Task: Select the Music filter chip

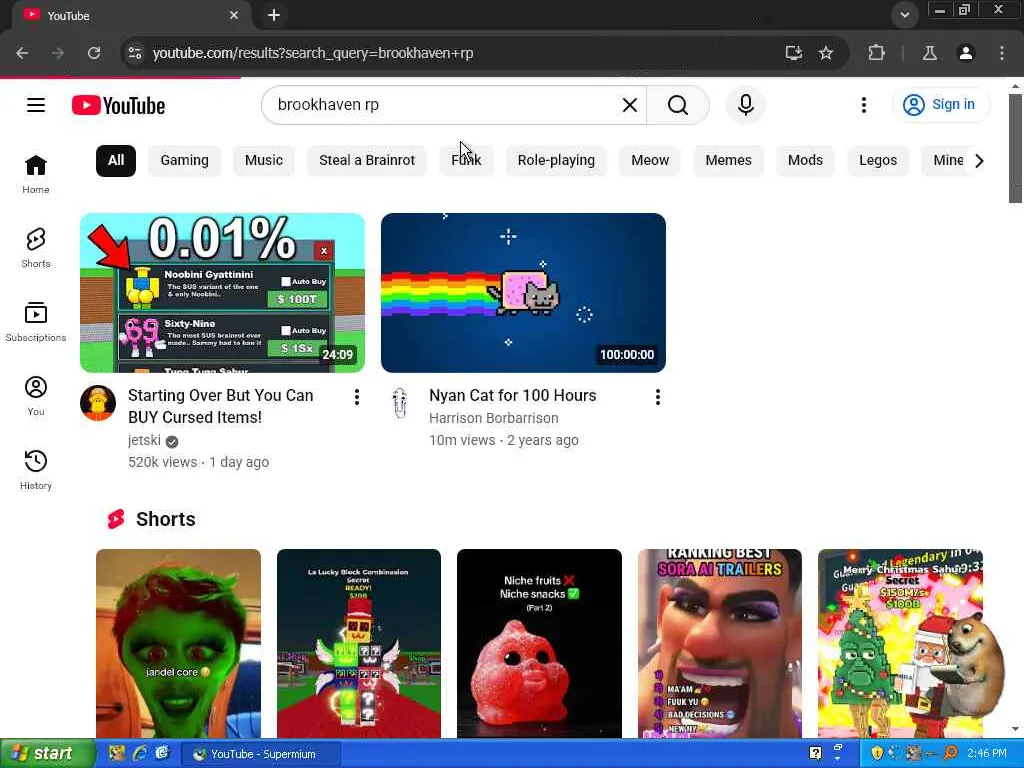Action: click(x=264, y=161)
